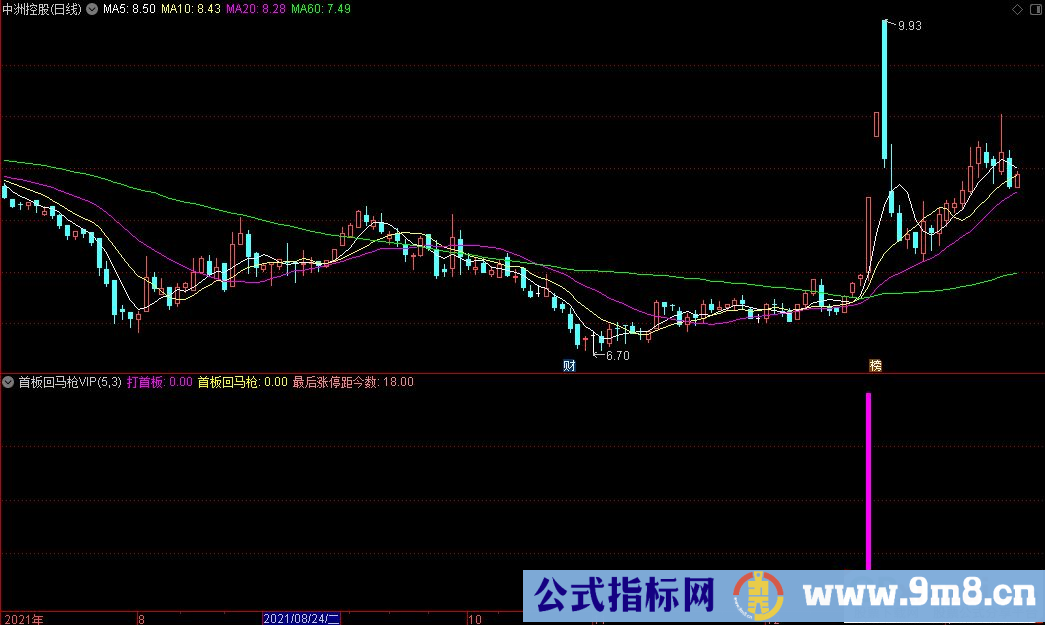Image resolution: width=1045 pixels, height=625 pixels.
Task: Click the month 10 tick on the time axis
Action: pyautogui.click(x=475, y=619)
